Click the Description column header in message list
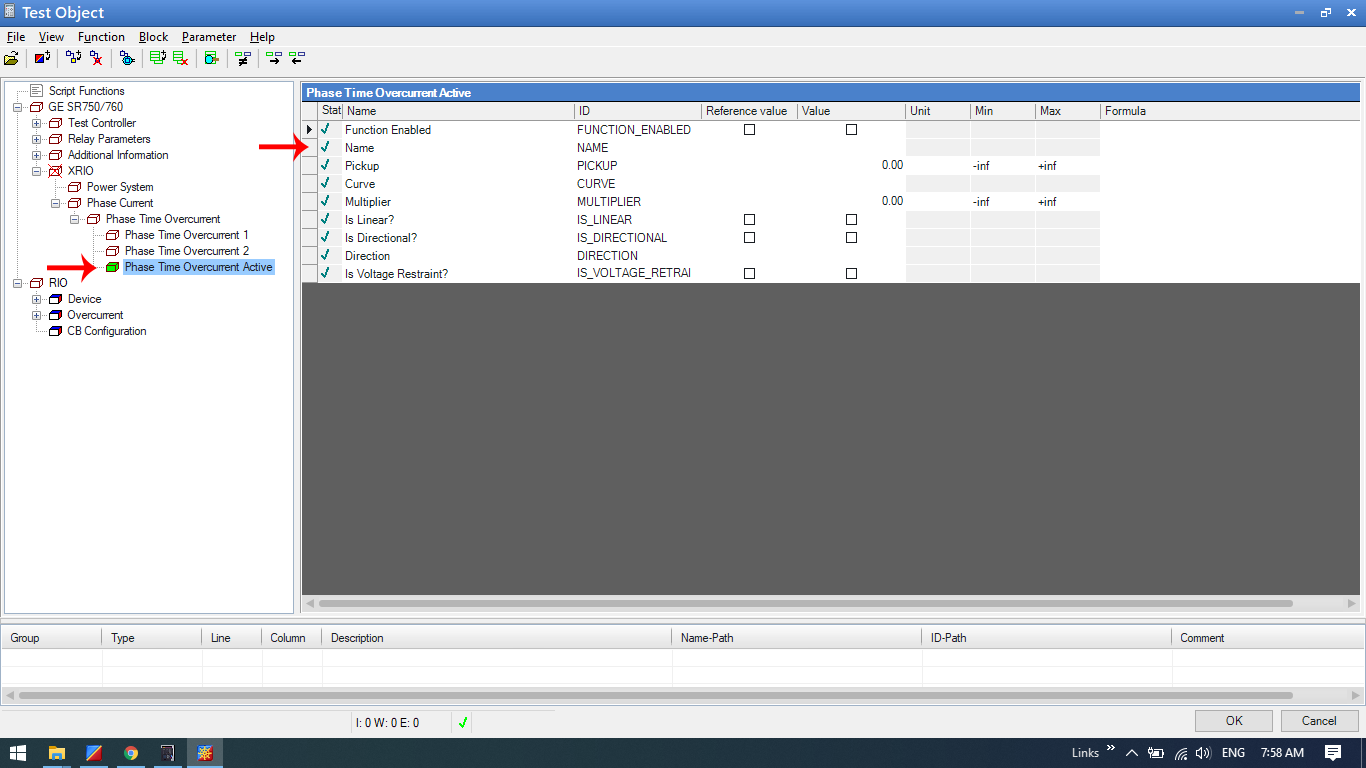The width and height of the screenshot is (1366, 768). point(497,638)
